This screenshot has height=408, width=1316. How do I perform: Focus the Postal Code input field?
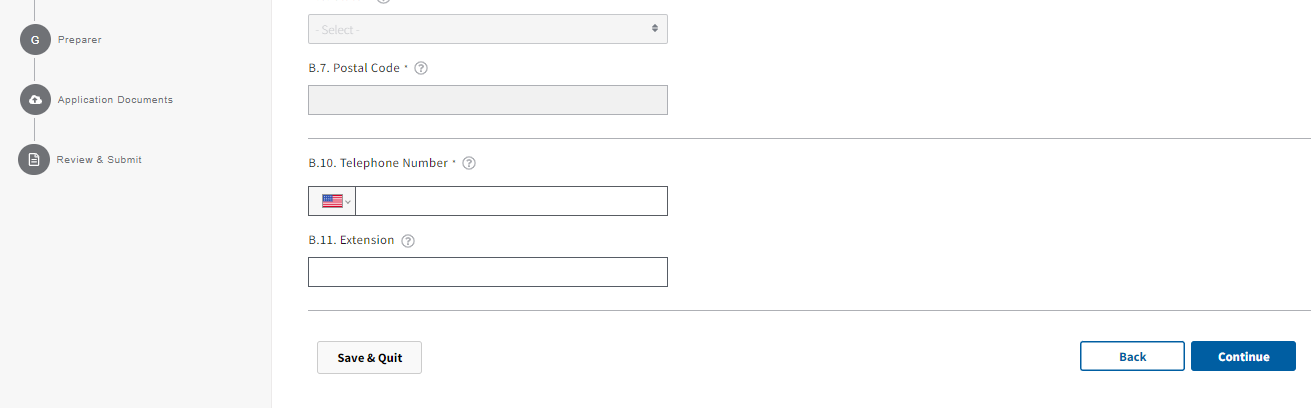pyautogui.click(x=487, y=100)
